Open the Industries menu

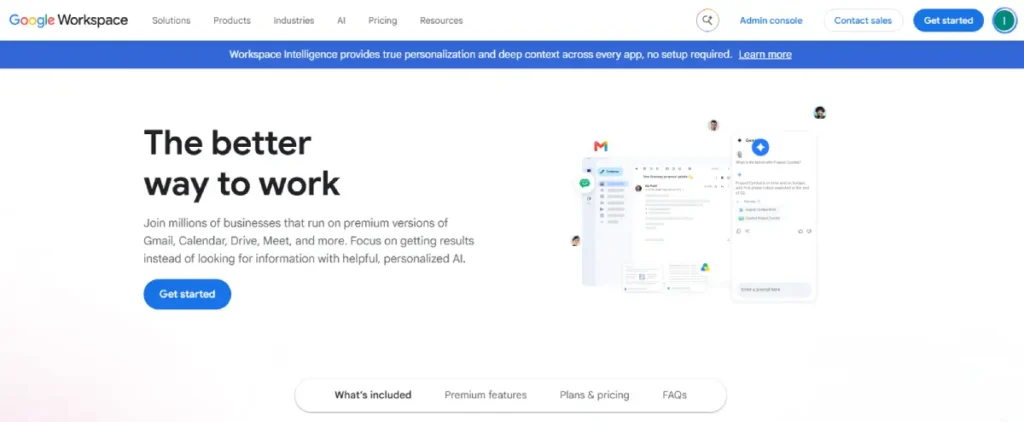click(294, 20)
